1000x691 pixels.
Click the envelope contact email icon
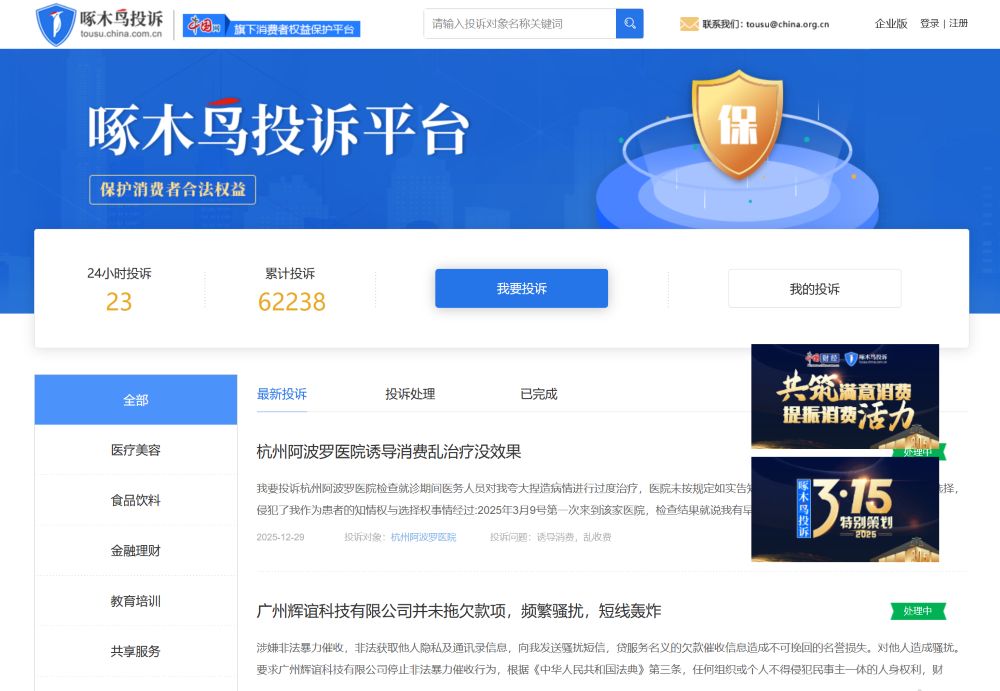tap(689, 24)
